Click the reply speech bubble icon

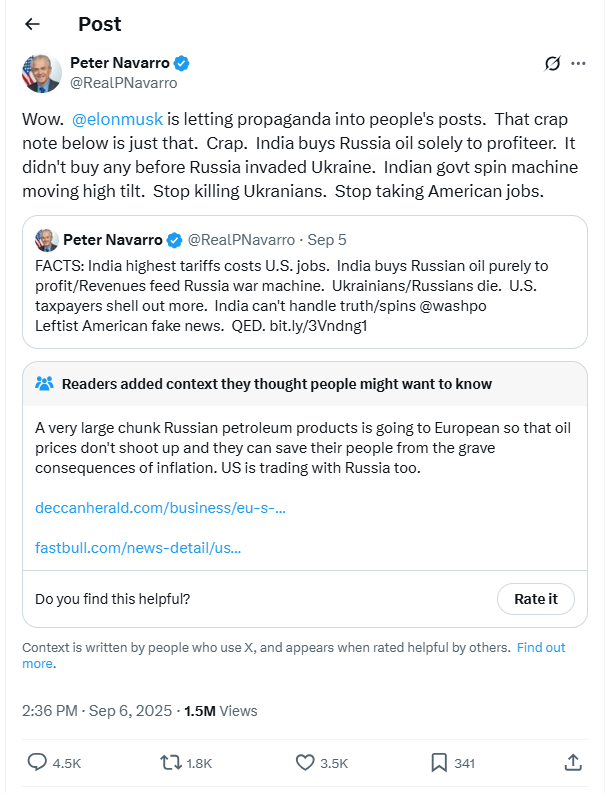pyautogui.click(x=37, y=762)
